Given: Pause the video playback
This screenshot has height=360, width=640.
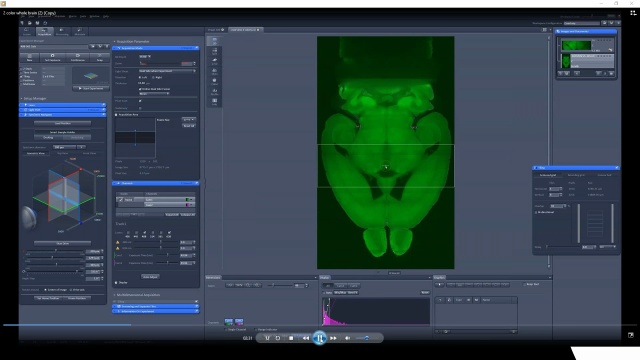Looking at the screenshot, I should (320, 338).
